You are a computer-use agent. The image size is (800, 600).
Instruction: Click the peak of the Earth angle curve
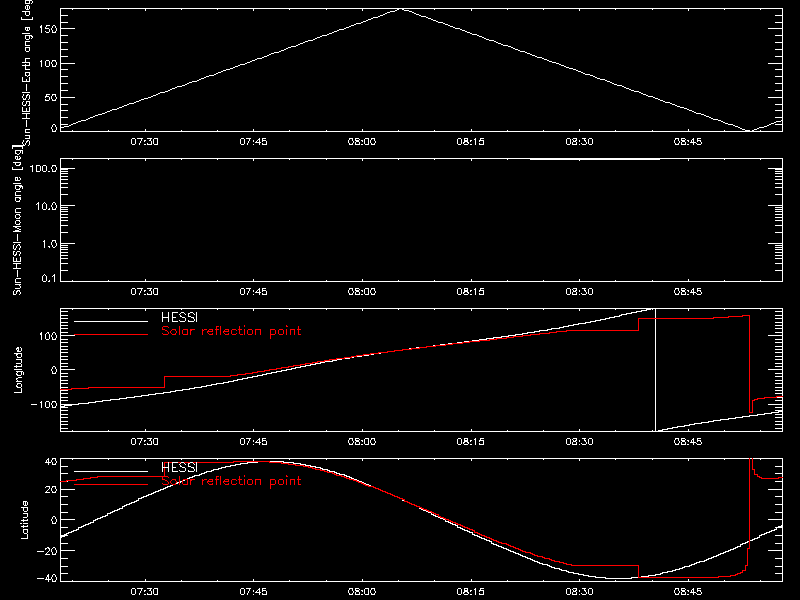tap(402, 9)
